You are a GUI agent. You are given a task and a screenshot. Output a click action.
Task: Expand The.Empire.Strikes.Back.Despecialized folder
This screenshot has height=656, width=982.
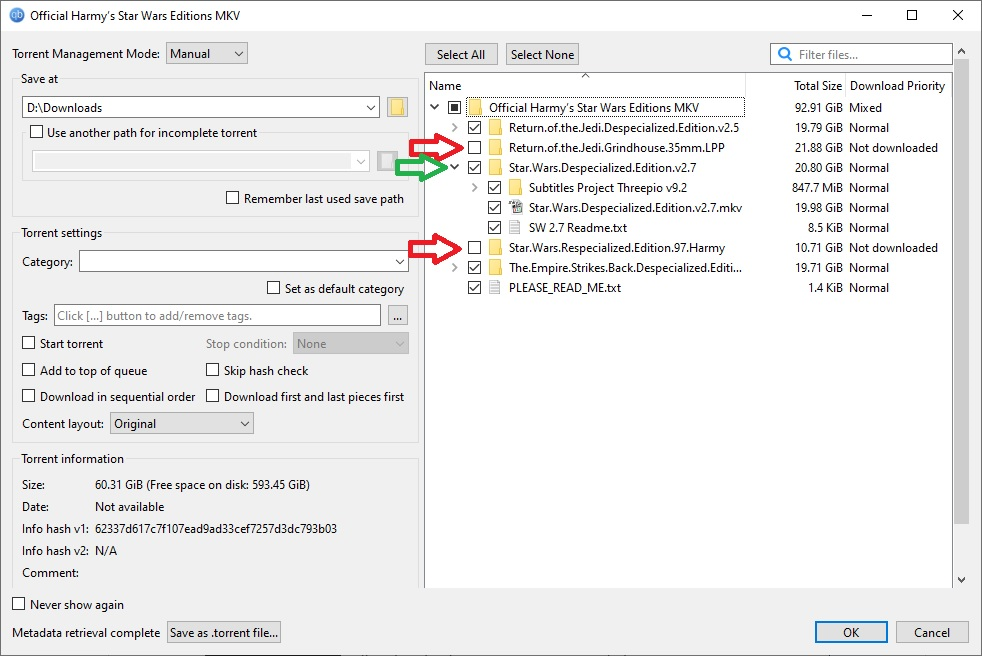coord(455,268)
